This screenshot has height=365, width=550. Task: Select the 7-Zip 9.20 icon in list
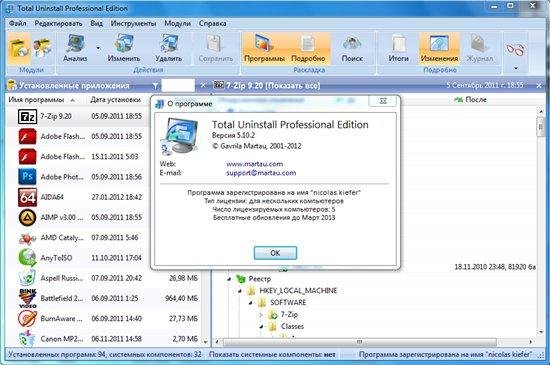[x=27, y=116]
